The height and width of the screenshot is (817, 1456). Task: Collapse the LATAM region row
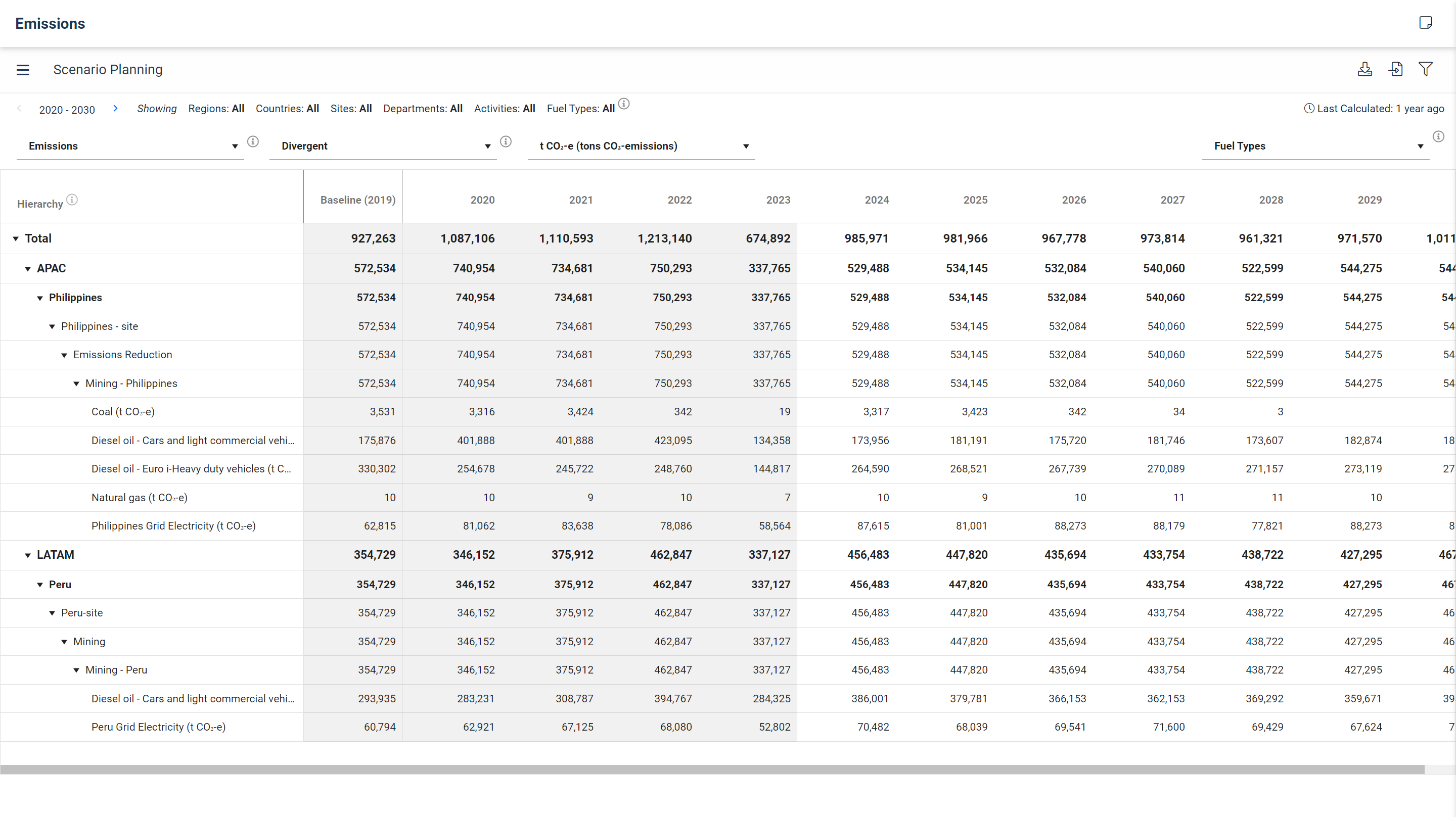27,555
